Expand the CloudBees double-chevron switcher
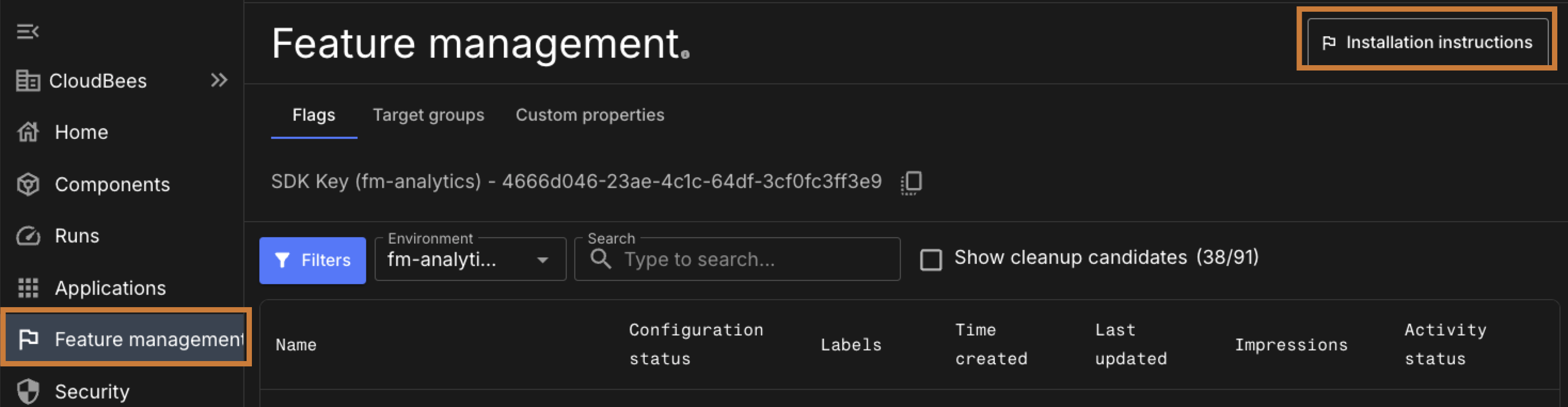The height and width of the screenshot is (407, 1568). [x=218, y=80]
